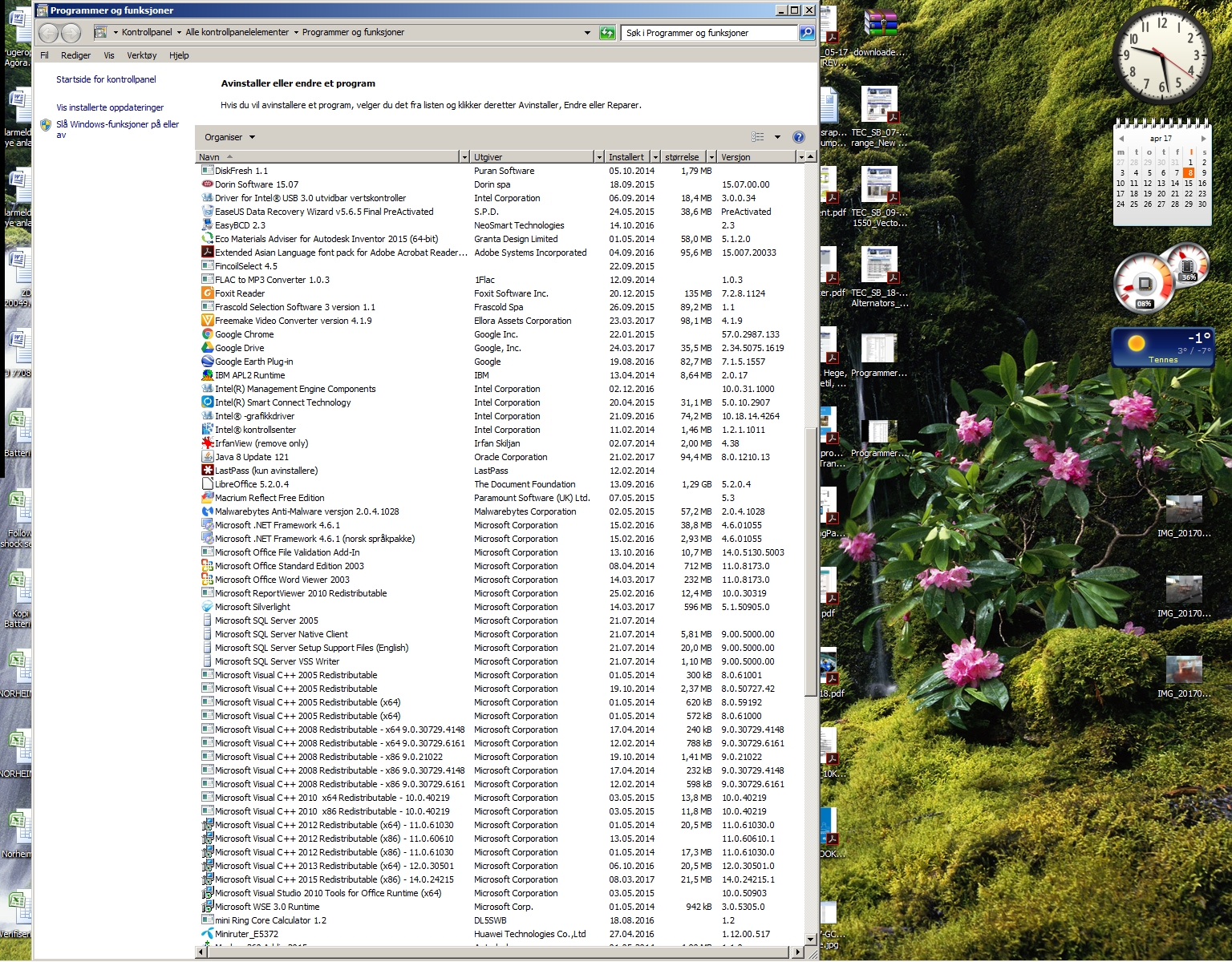Image resolution: width=1232 pixels, height=962 pixels.
Task: Select Microsoft SQL Server 2005 row
Action: pyautogui.click(x=500, y=620)
